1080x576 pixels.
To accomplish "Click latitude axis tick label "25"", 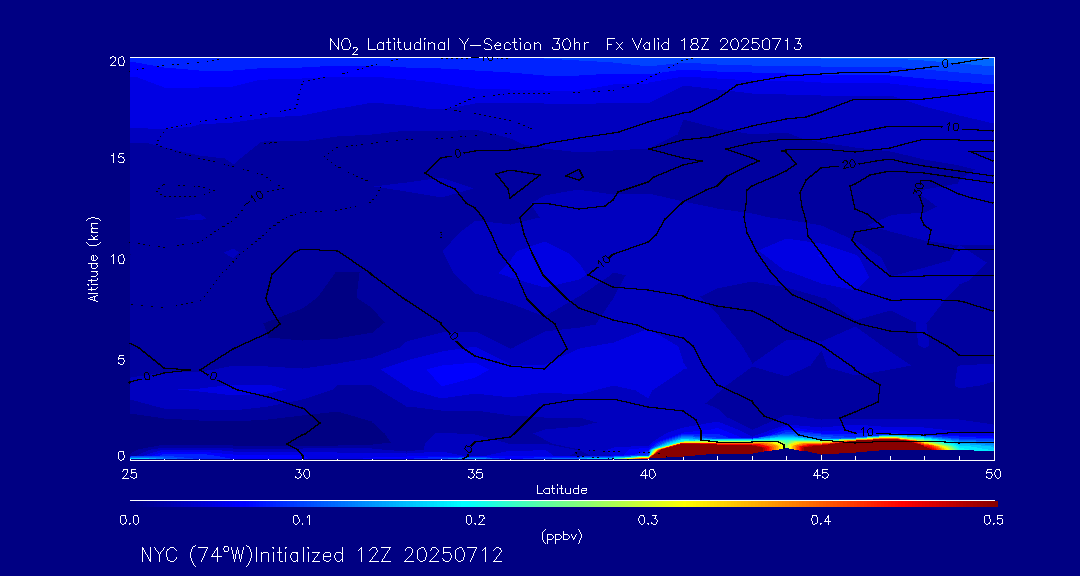I will click(x=129, y=474).
